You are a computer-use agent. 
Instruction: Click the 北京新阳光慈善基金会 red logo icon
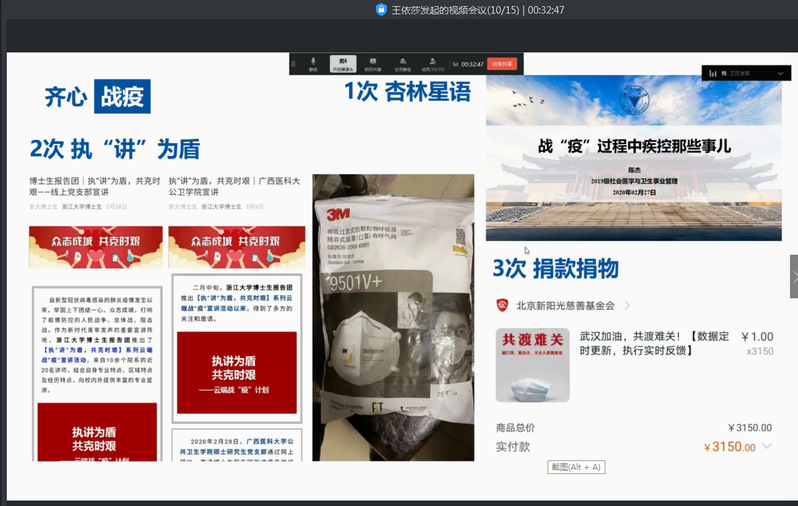(x=503, y=305)
